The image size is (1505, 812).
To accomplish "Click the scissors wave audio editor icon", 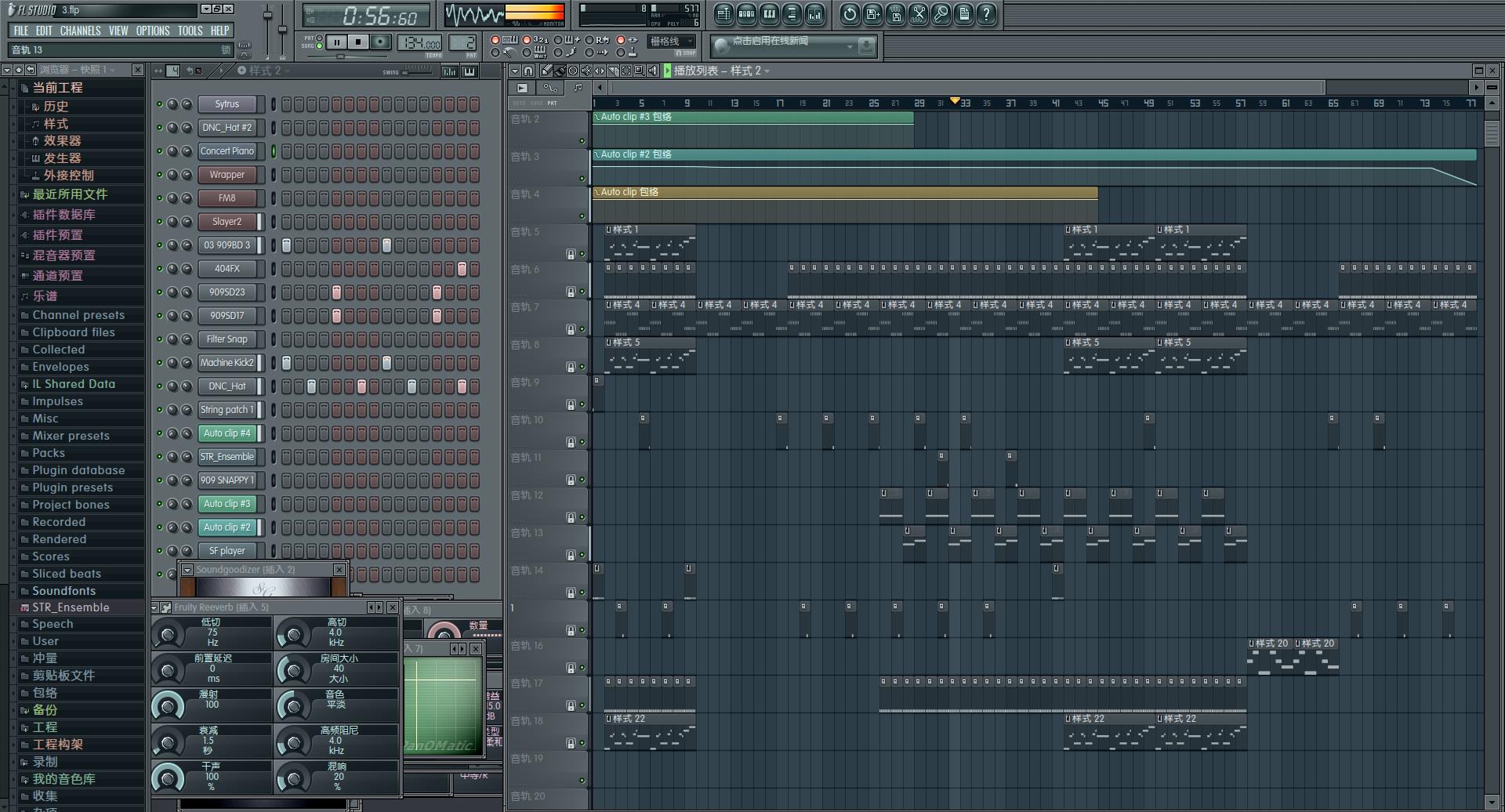I will 919,14.
